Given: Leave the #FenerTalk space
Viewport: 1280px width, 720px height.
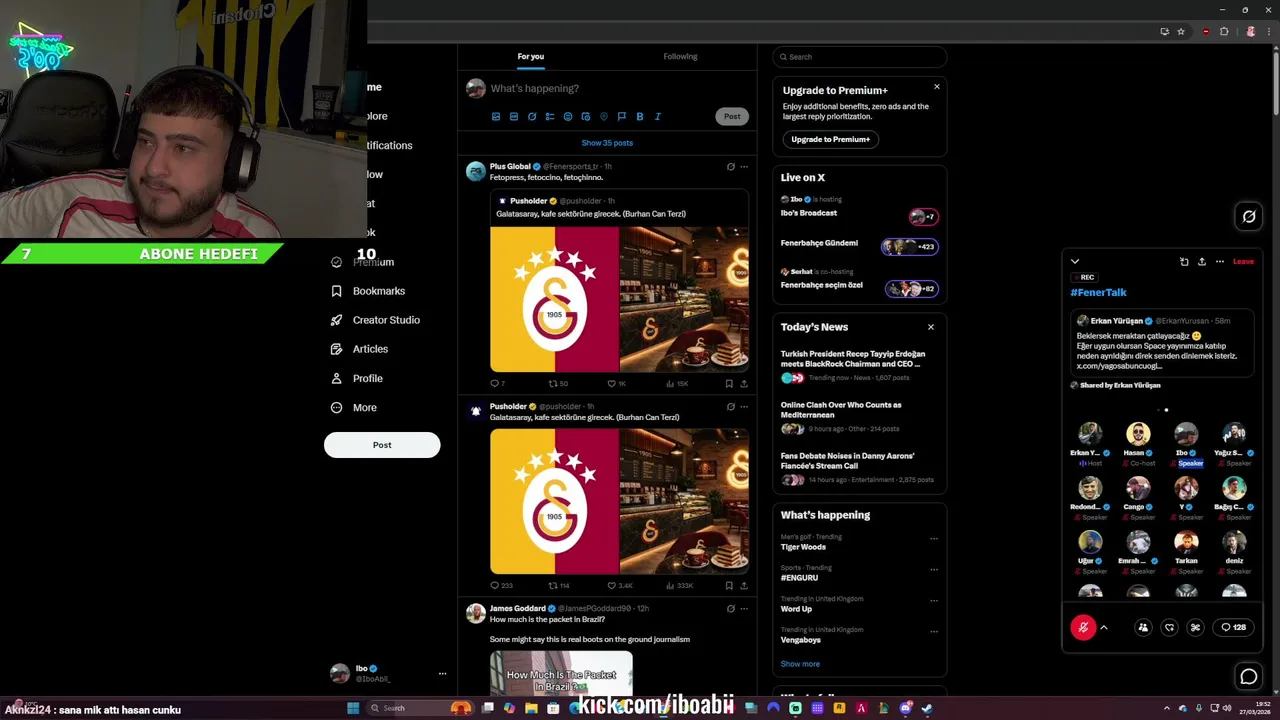Looking at the screenshot, I should click(1243, 262).
